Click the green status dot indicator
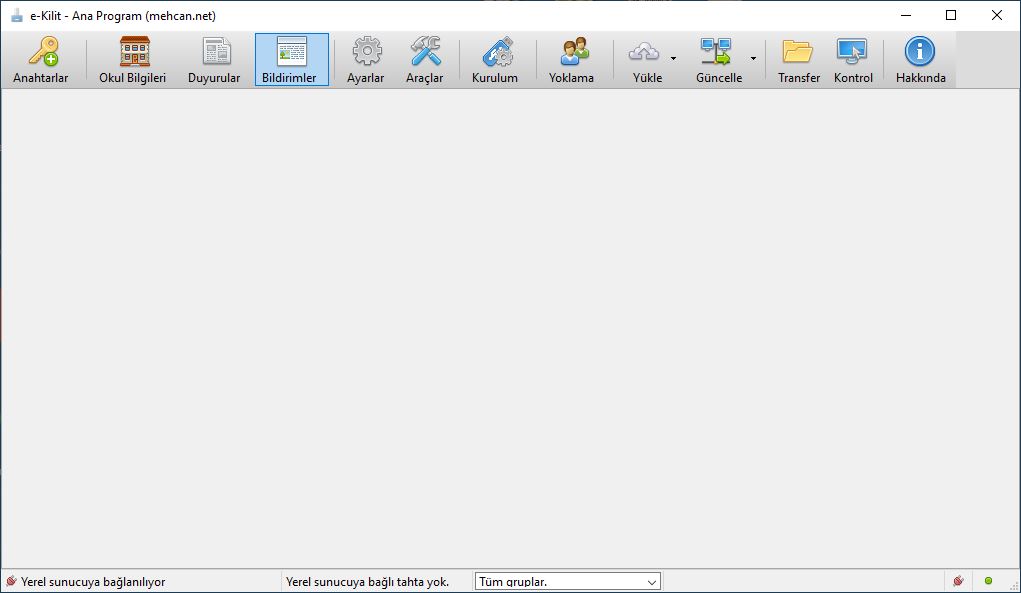The image size is (1021, 593). (988, 581)
